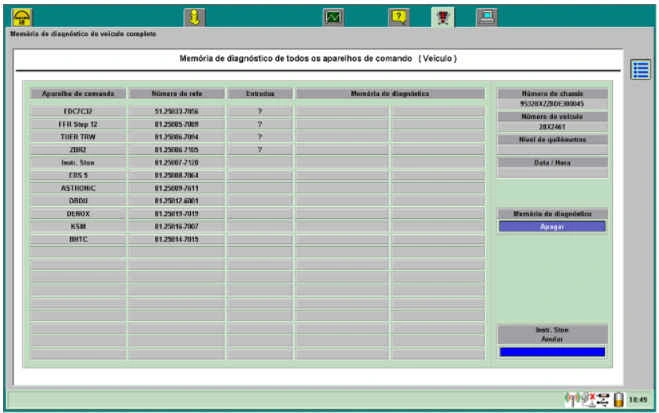Viewport: 659px width, 413px height.
Task: Click the clock showing 18:49
Action: [638, 399]
